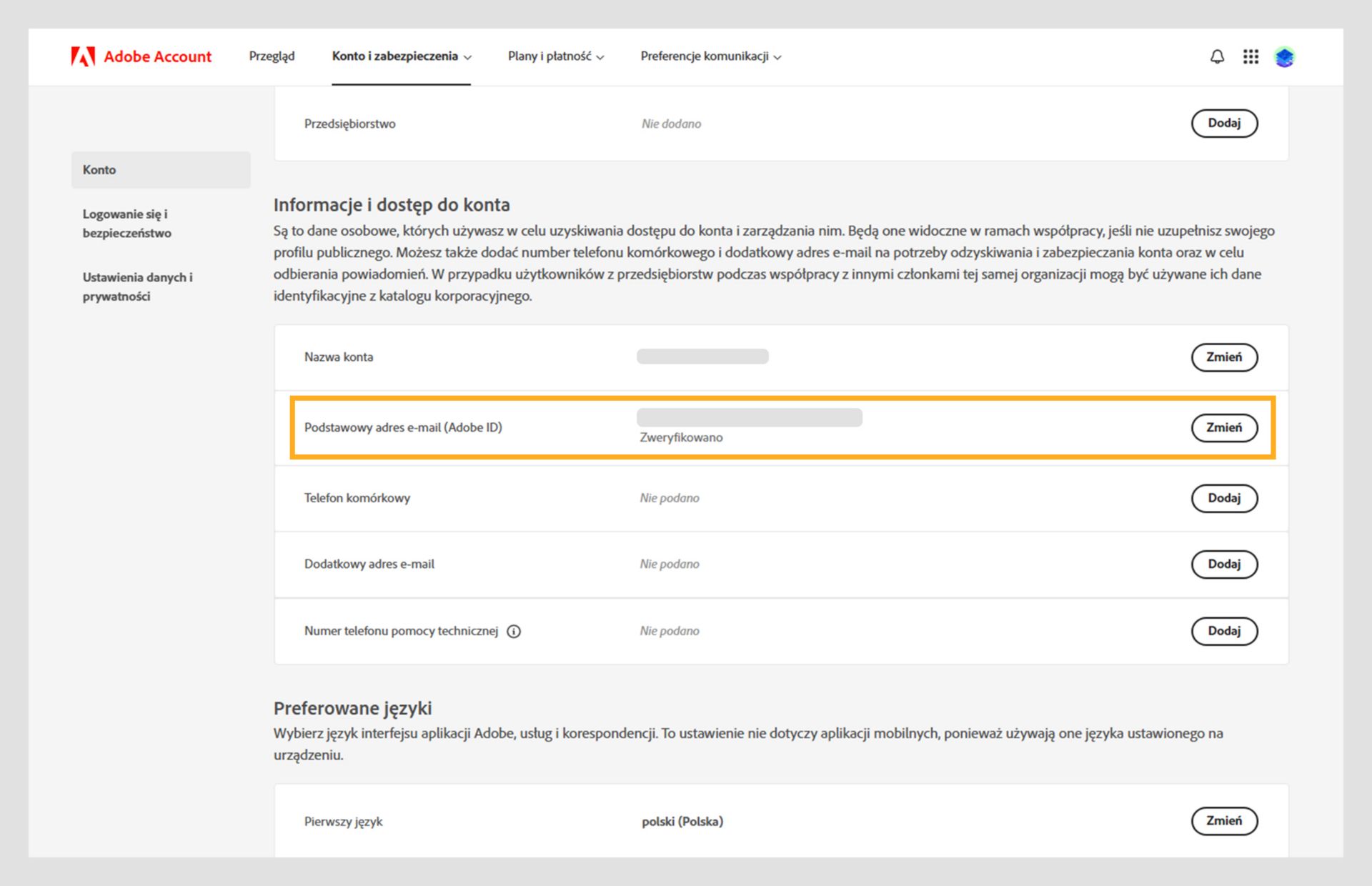The height and width of the screenshot is (886, 1372).
Task: Click Dodaj for Numer telefonu pomocy technicznej
Action: coord(1224,631)
